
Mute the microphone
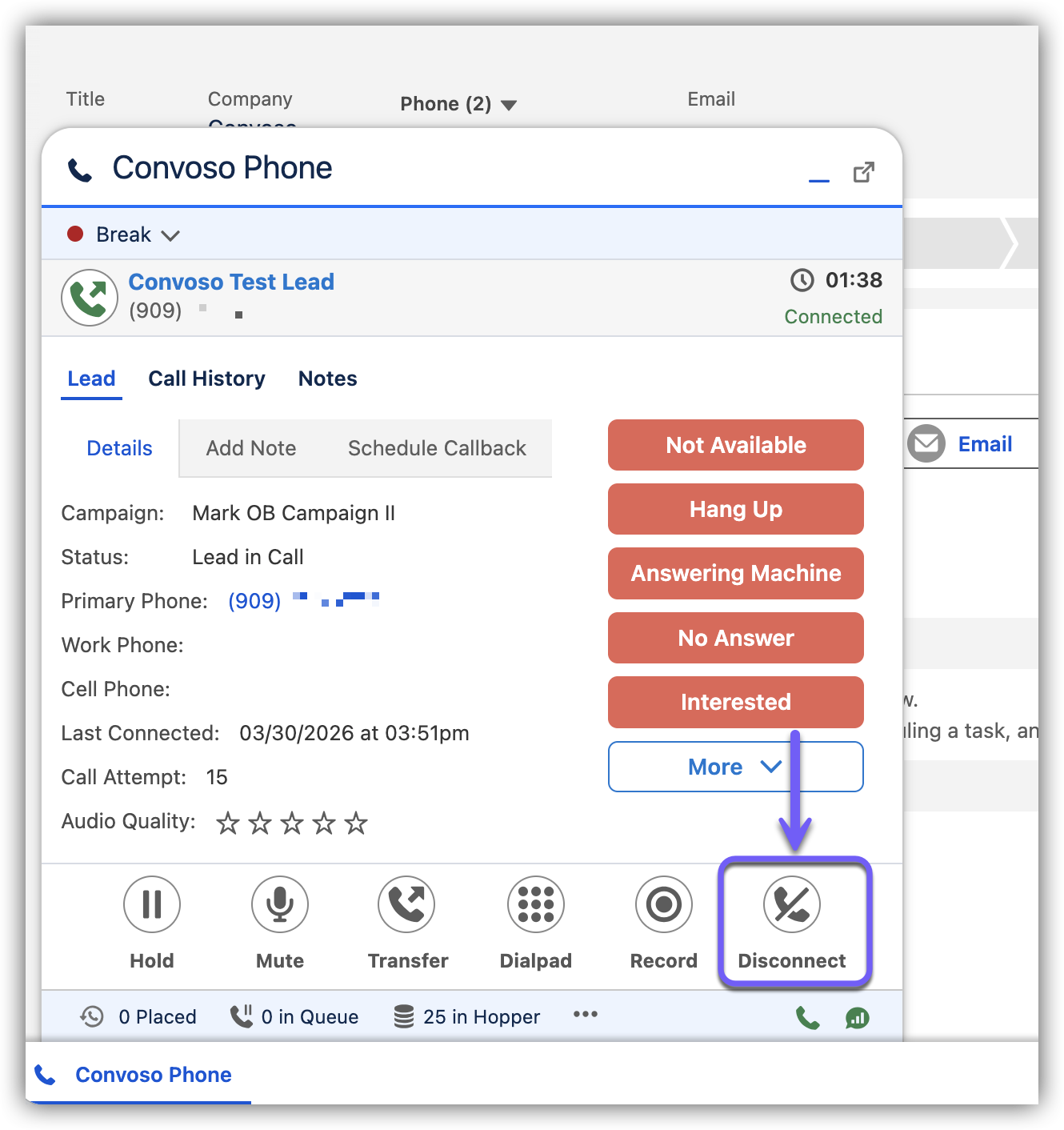tap(280, 905)
